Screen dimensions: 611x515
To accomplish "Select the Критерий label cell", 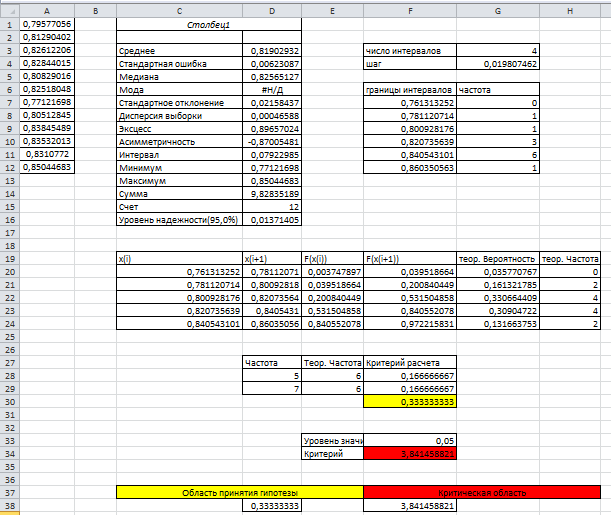I will tap(332, 454).
